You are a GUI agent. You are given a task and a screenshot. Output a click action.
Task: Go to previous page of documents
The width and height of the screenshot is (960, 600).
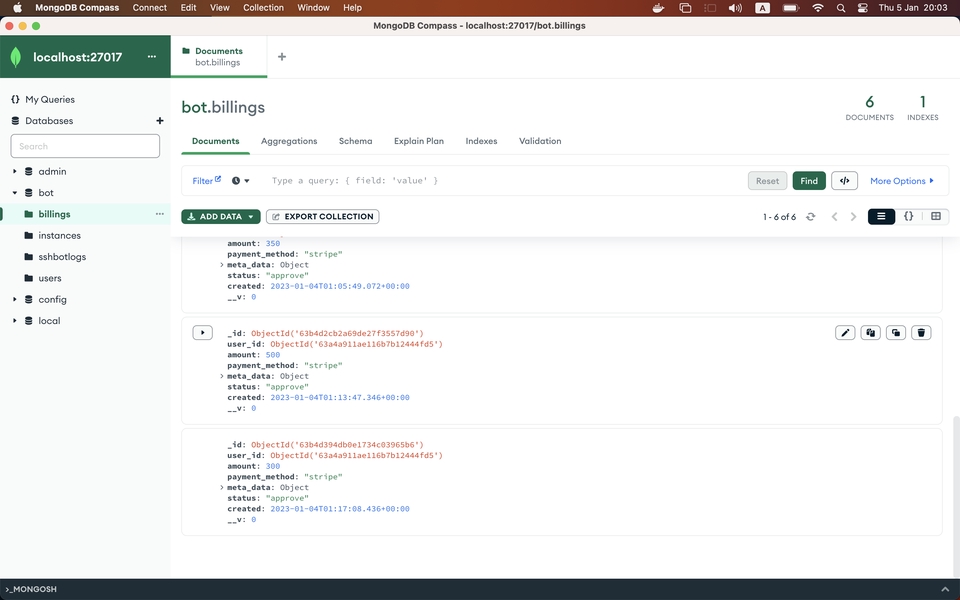click(x=834, y=217)
